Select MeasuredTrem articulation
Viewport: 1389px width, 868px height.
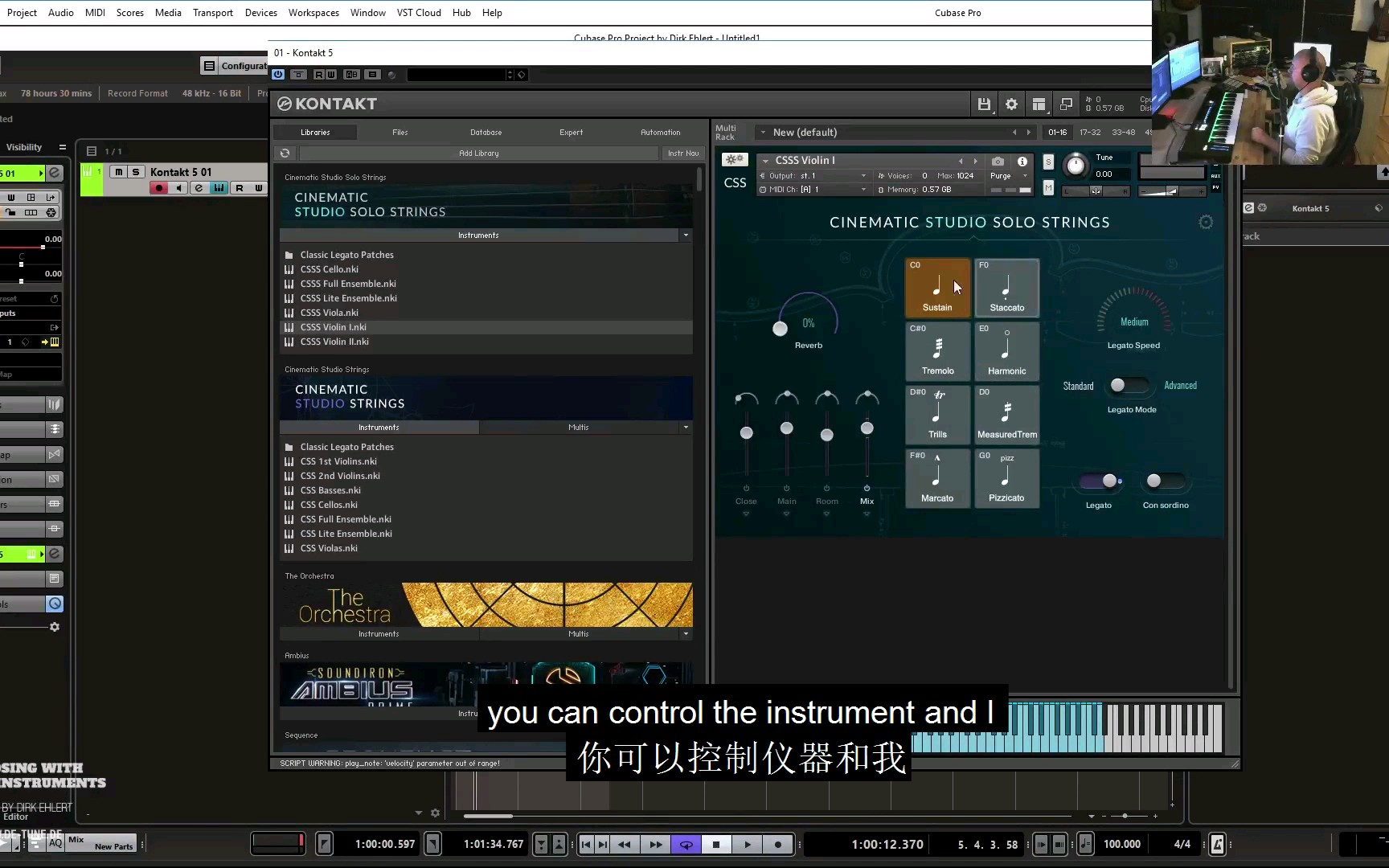(1007, 414)
